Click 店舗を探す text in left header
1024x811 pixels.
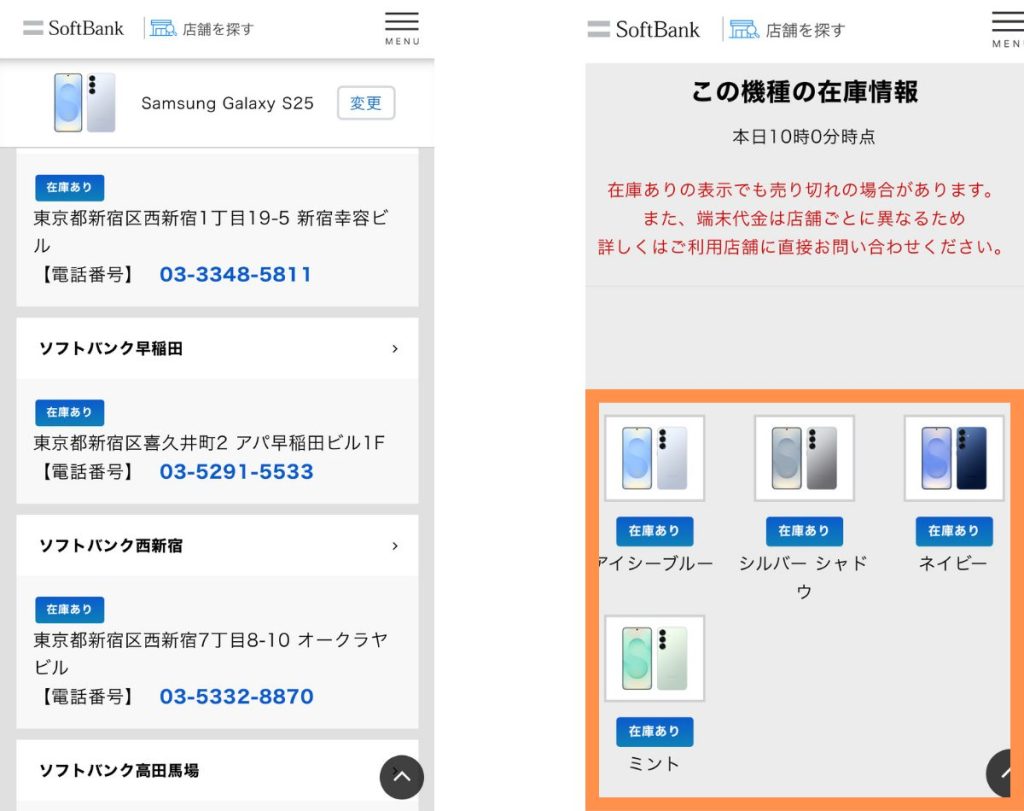218,29
